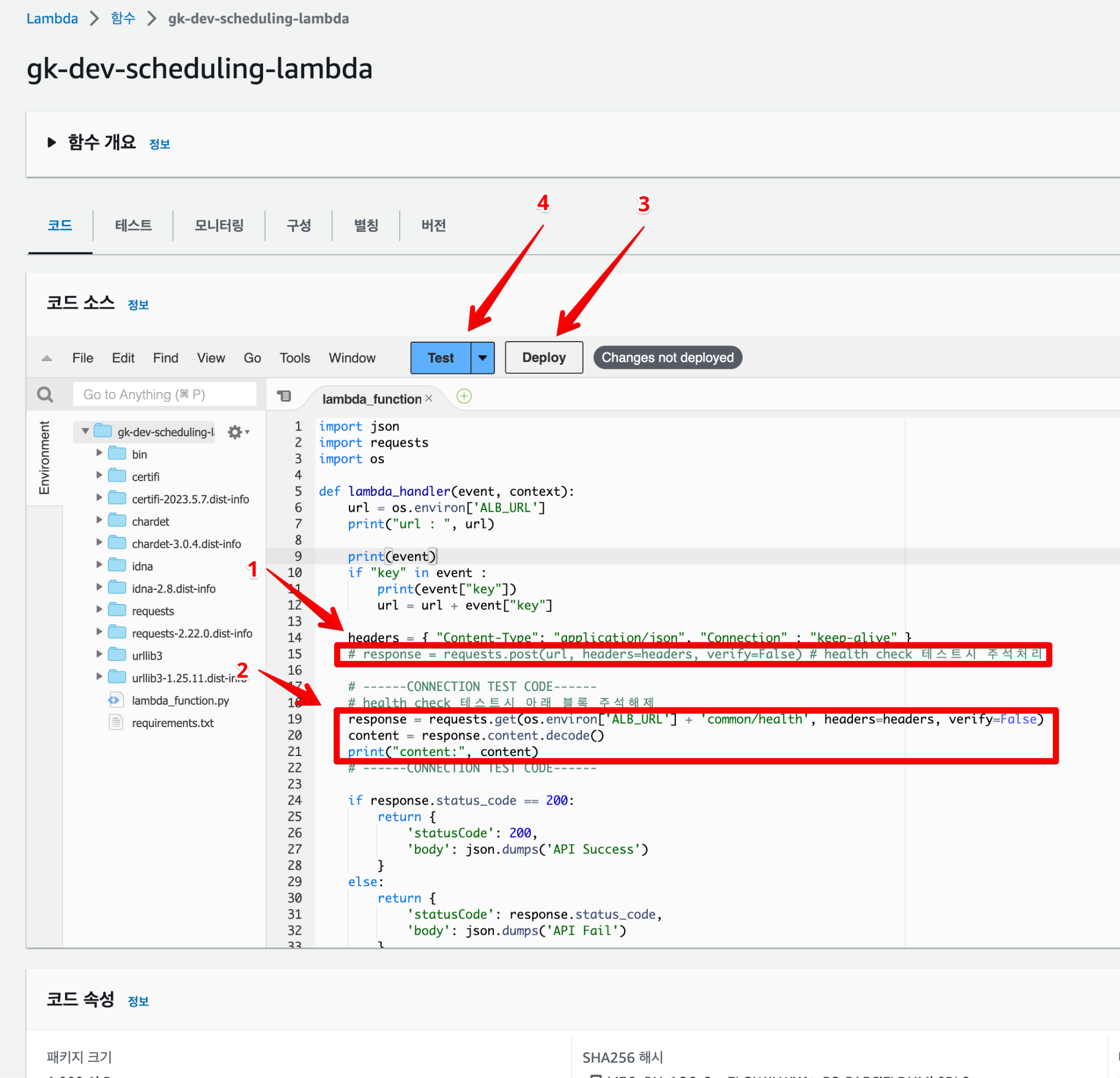Expand the 함수 개요 section

[x=51, y=142]
